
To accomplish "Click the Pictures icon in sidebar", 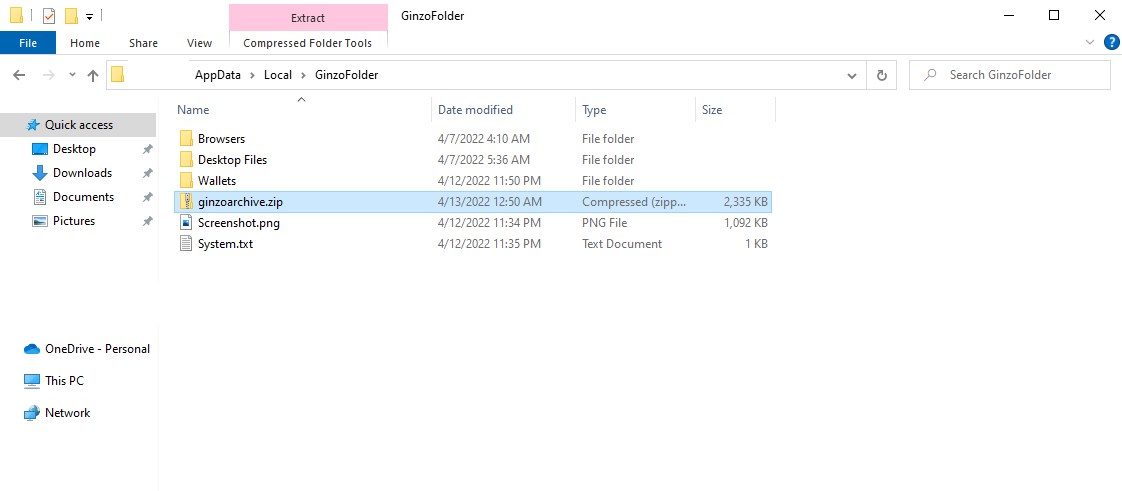I will (x=40, y=221).
